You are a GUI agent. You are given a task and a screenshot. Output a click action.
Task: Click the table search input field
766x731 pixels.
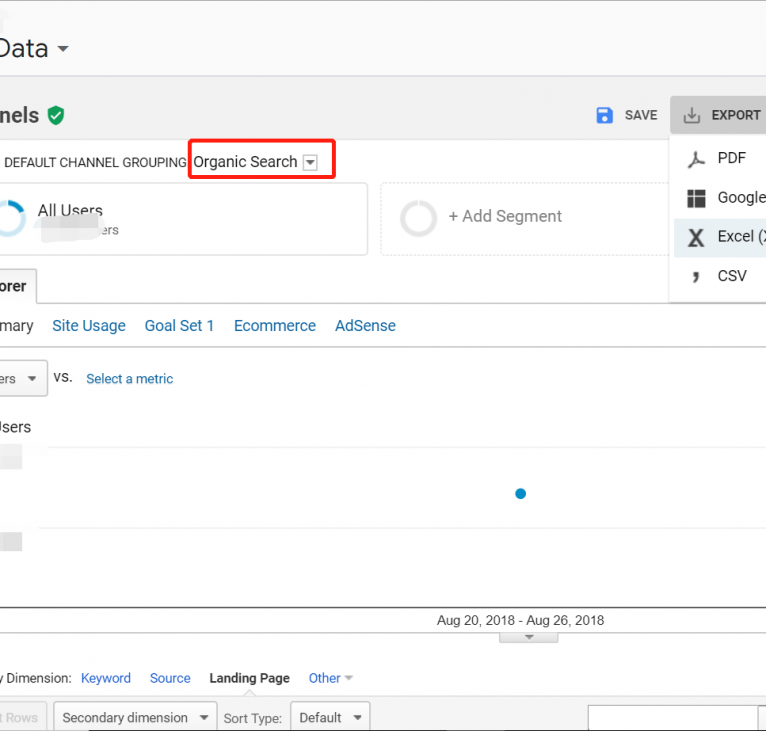pyautogui.click(x=672, y=717)
